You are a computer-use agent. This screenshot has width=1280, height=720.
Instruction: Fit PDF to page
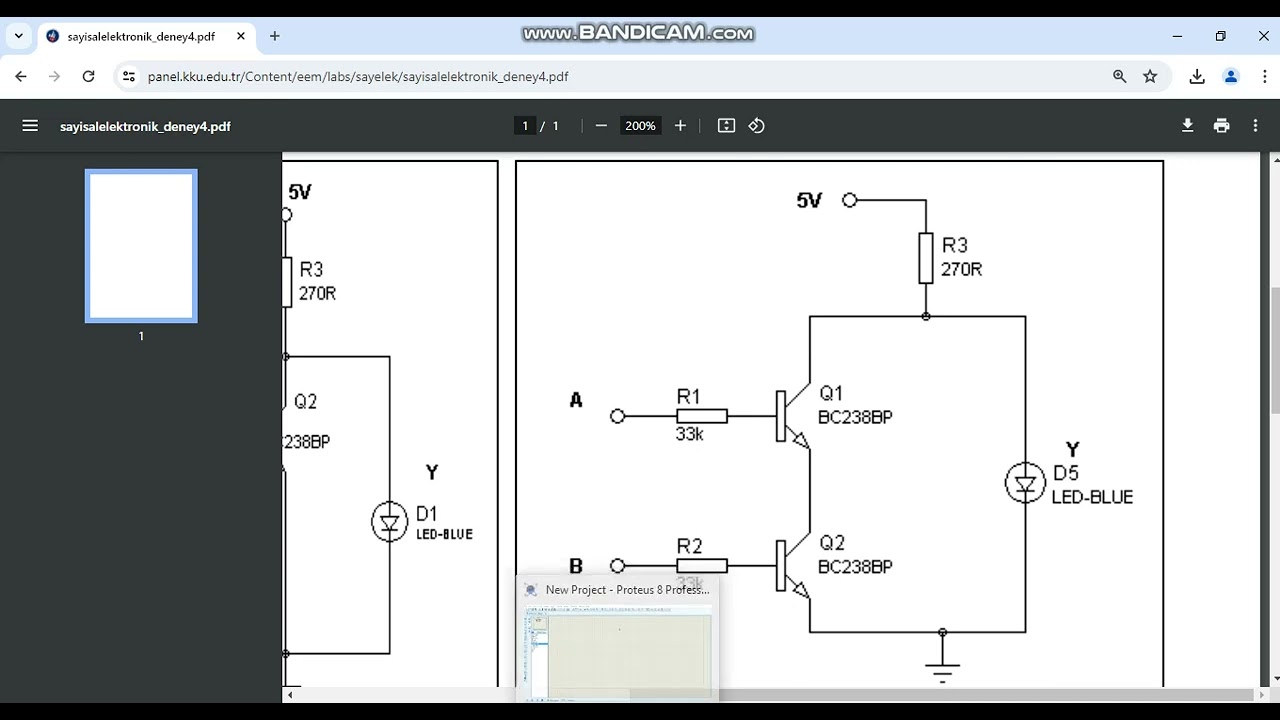[727, 126]
